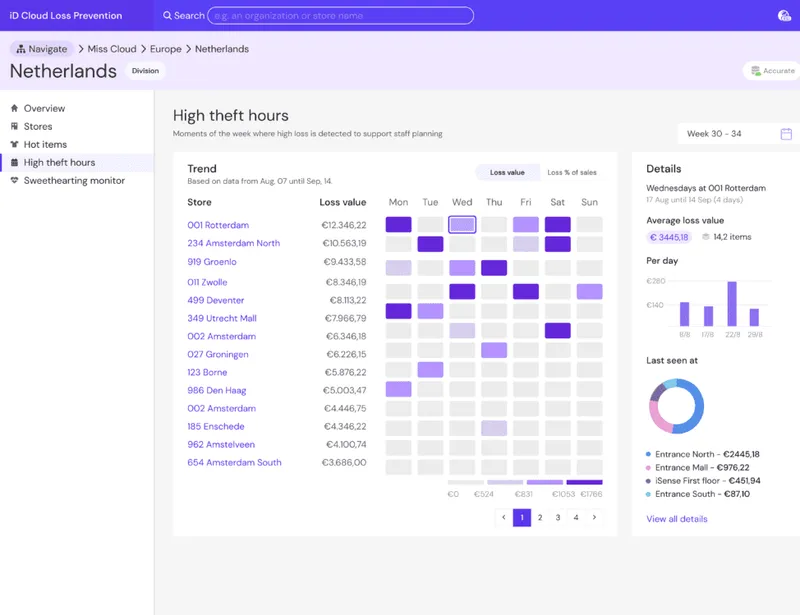
Task: Select Den Haag Monday heatmap cell
Action: 398,389
